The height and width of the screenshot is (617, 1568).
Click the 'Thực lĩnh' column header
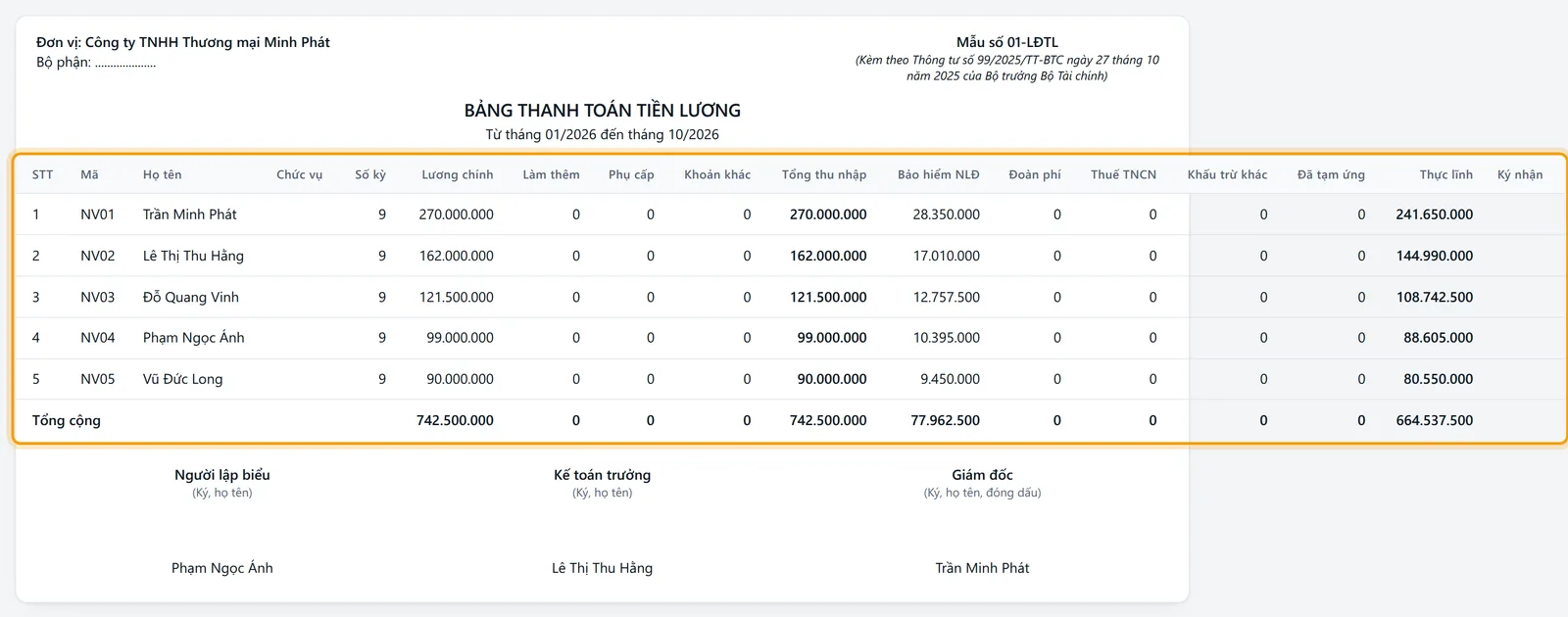point(1445,174)
